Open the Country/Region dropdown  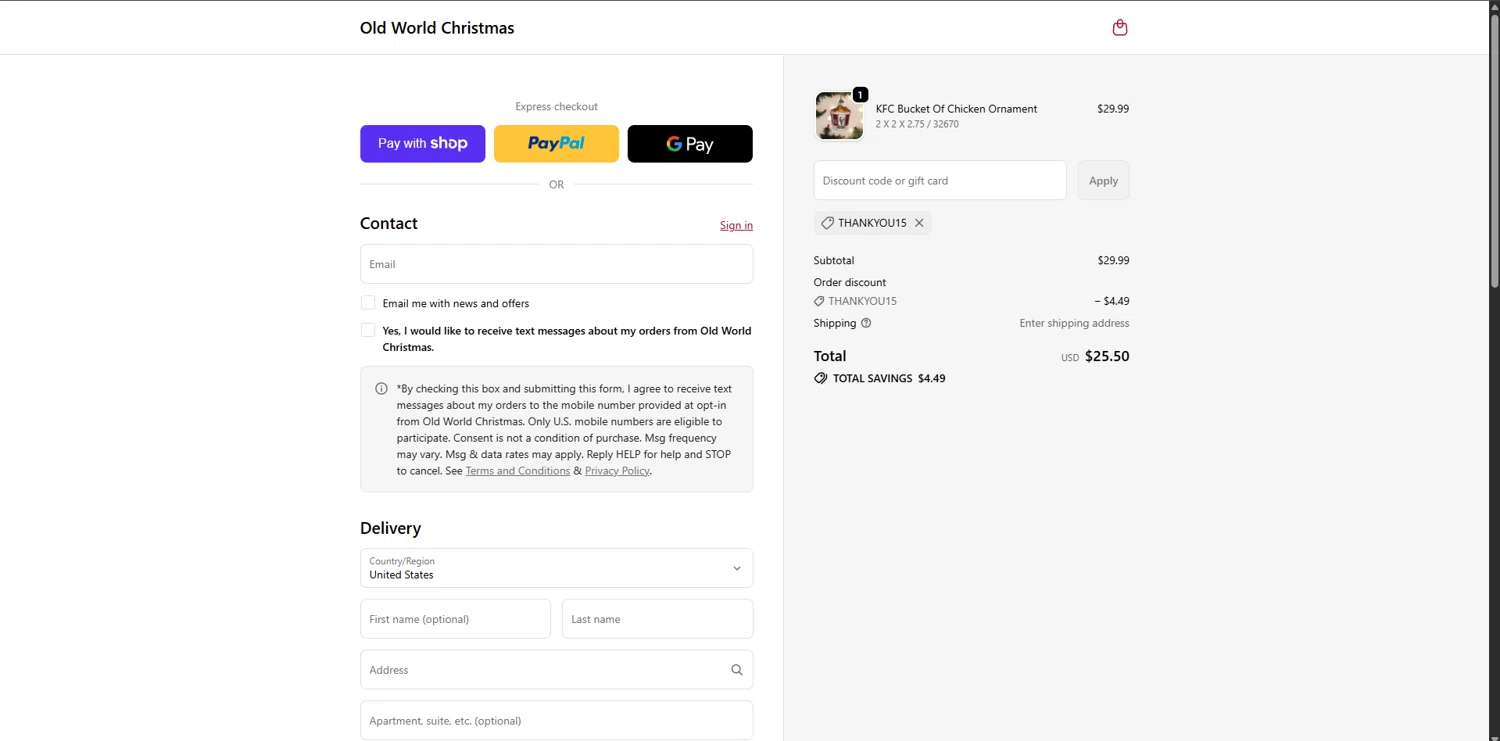pos(556,568)
